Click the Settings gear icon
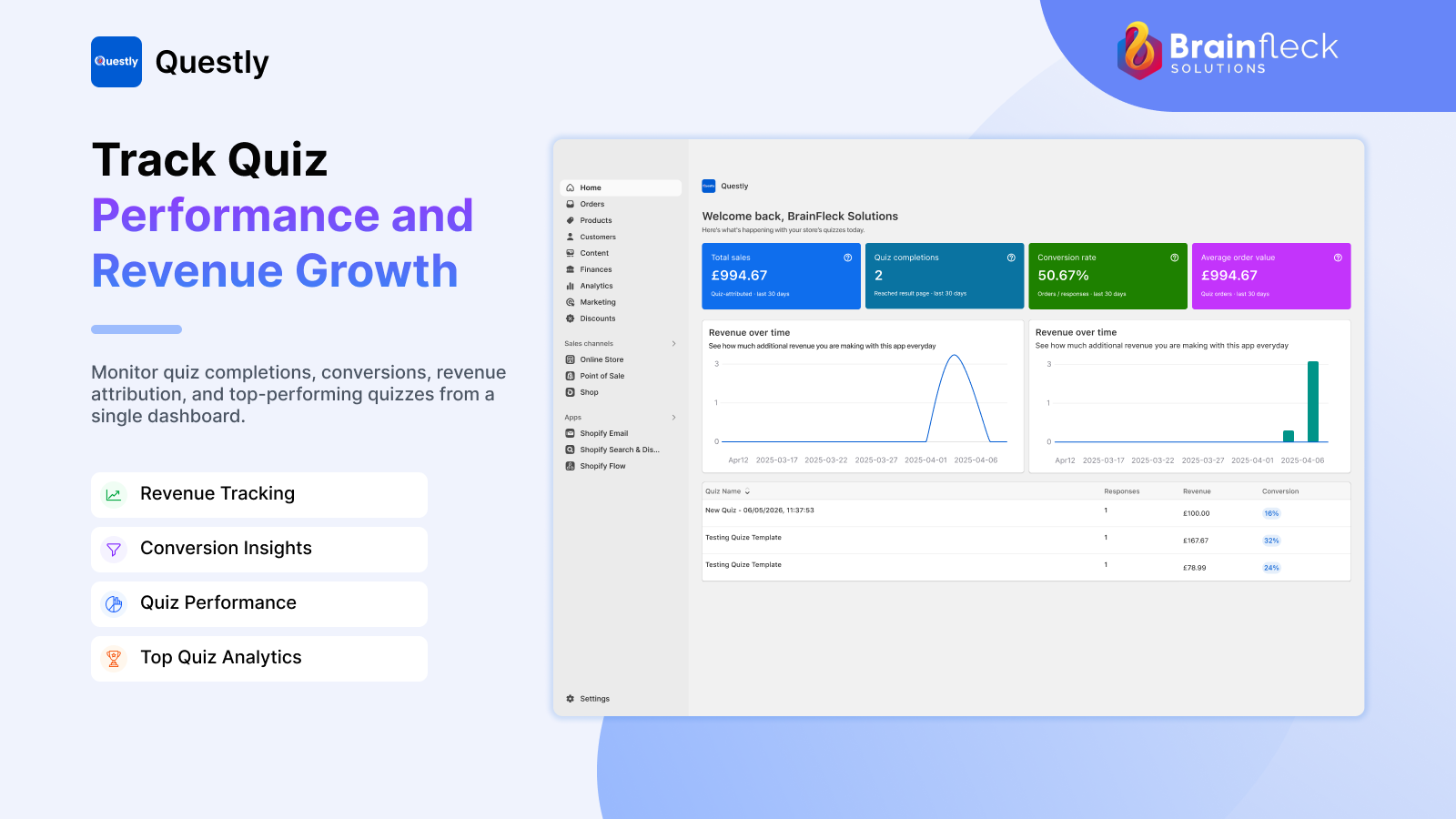This screenshot has height=819, width=1456. (571, 699)
